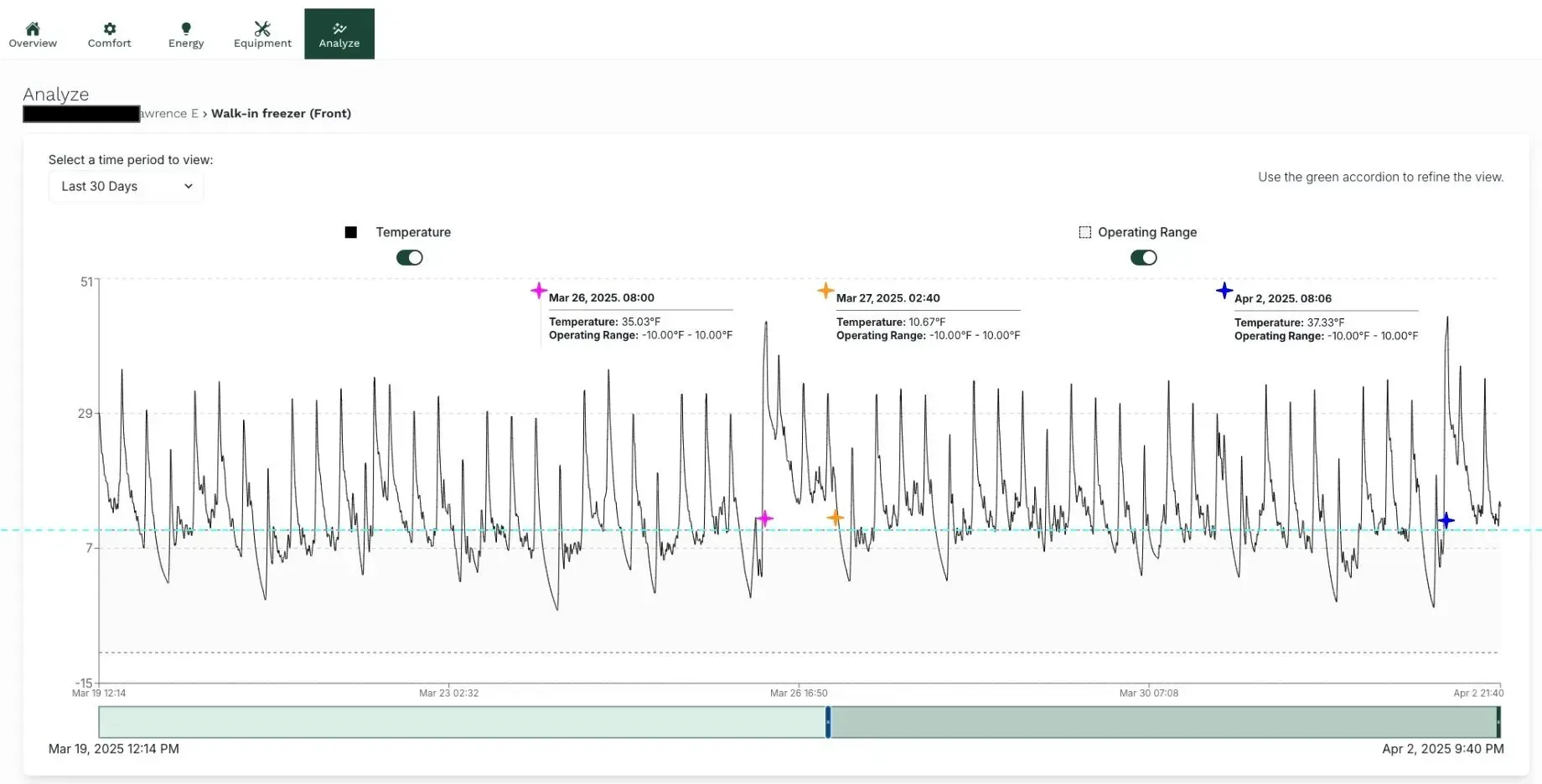The height and width of the screenshot is (784, 1542).
Task: Click the orange star marker on the chart line
Action: pyautogui.click(x=835, y=518)
